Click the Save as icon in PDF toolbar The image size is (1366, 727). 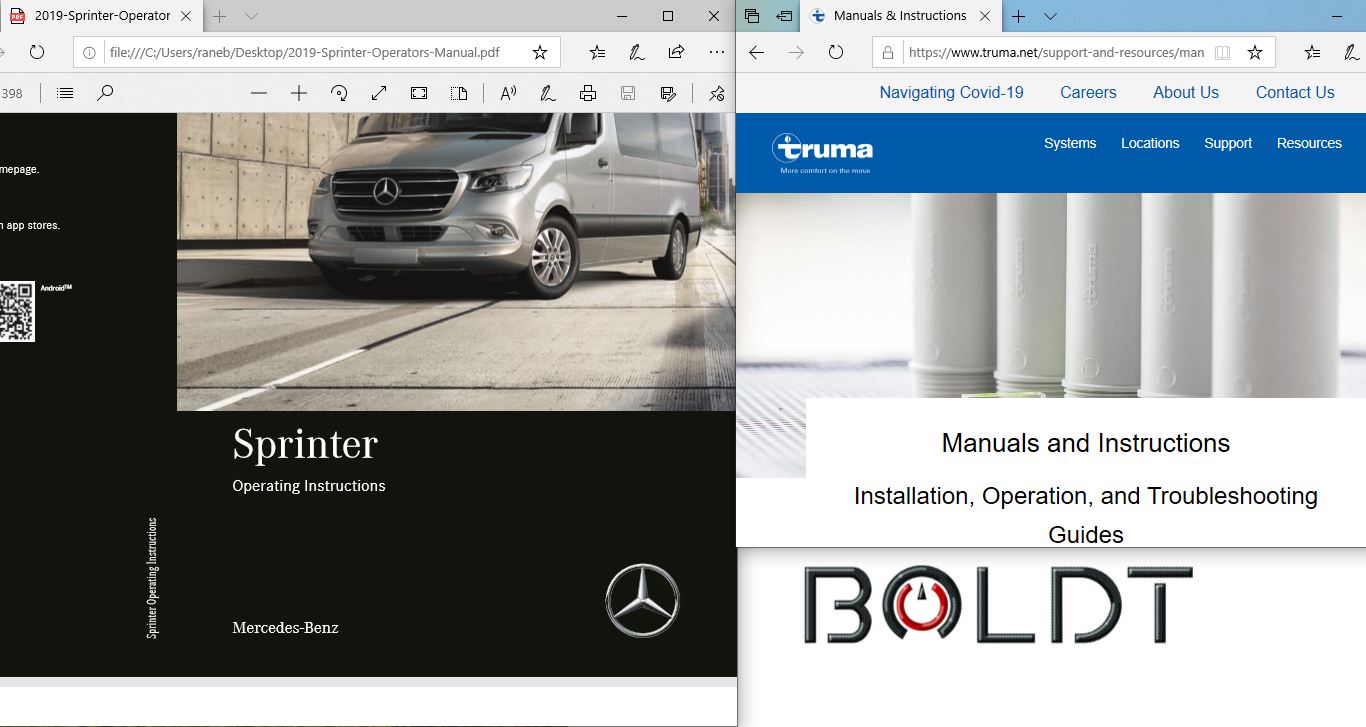(x=668, y=93)
